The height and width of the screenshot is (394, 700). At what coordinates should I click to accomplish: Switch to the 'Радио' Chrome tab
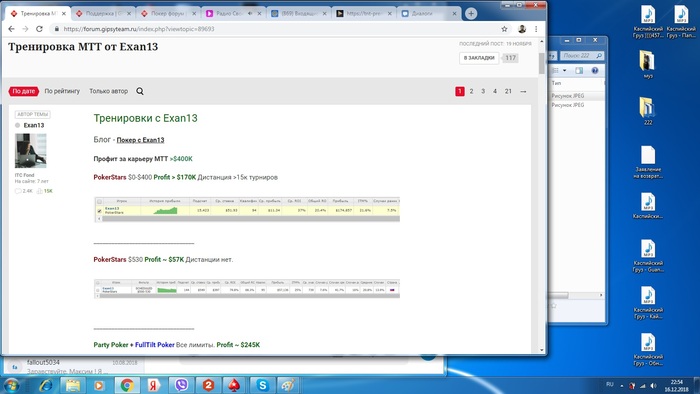click(233, 14)
